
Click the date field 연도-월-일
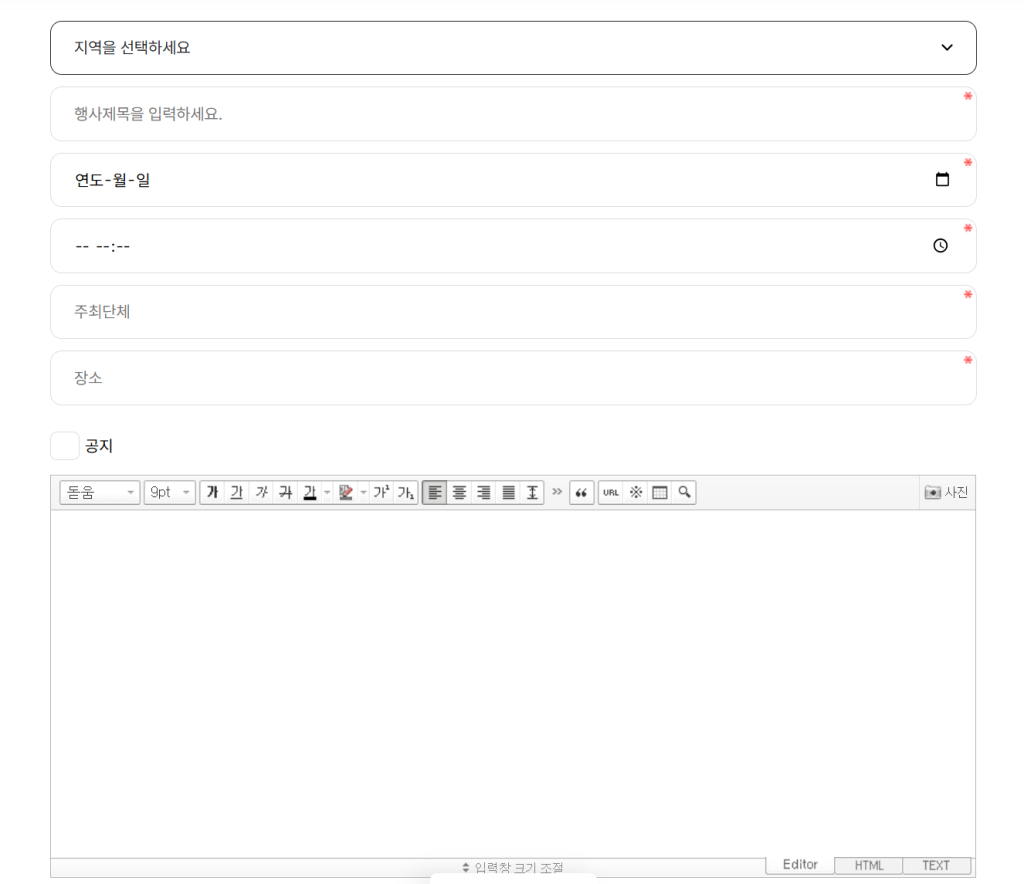pos(513,180)
